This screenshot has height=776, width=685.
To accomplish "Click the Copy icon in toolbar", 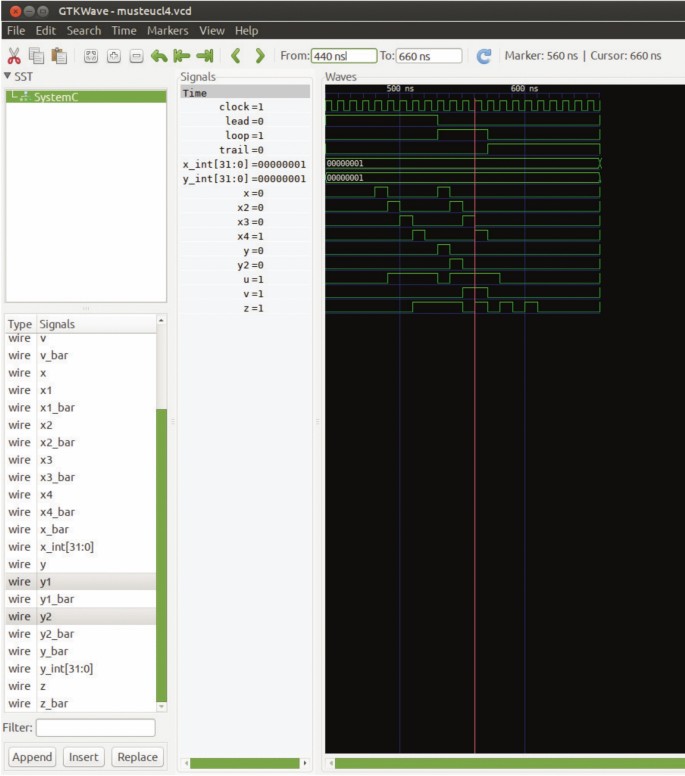I will point(36,56).
